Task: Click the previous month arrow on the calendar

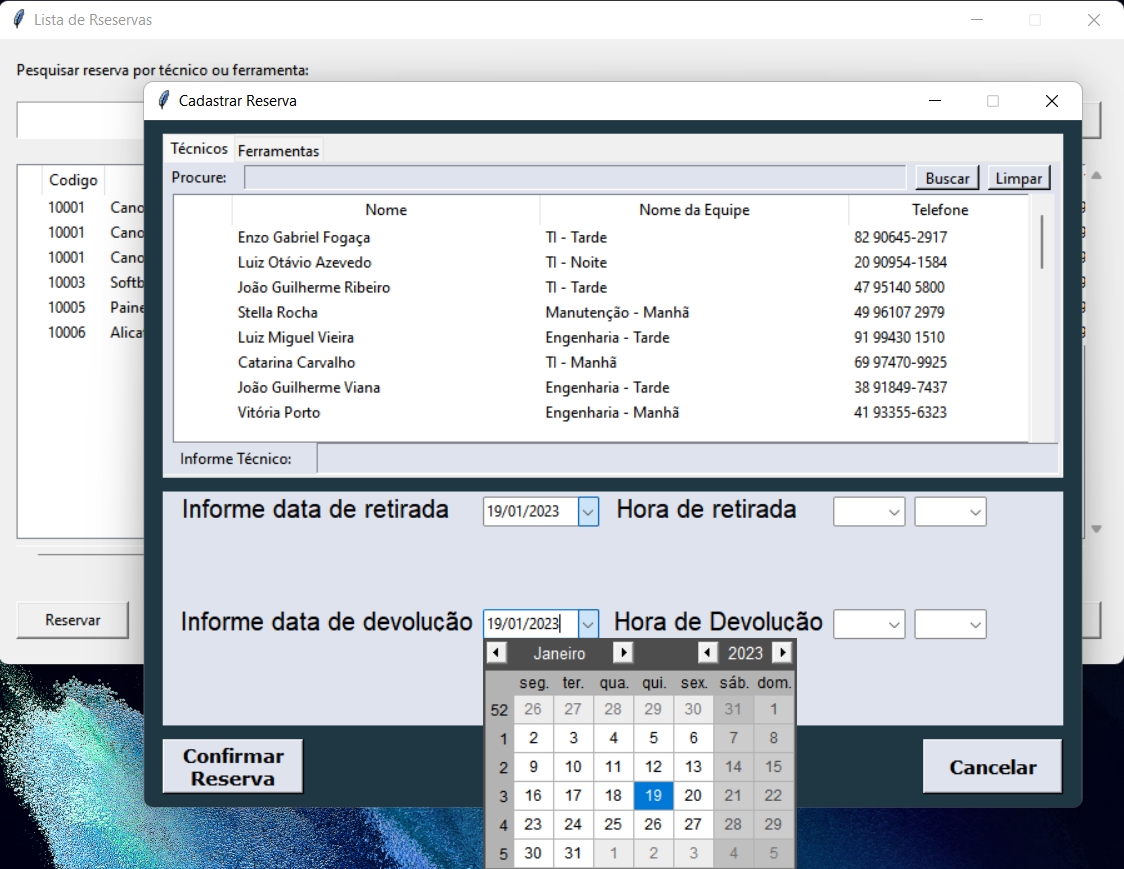Action: (x=497, y=652)
